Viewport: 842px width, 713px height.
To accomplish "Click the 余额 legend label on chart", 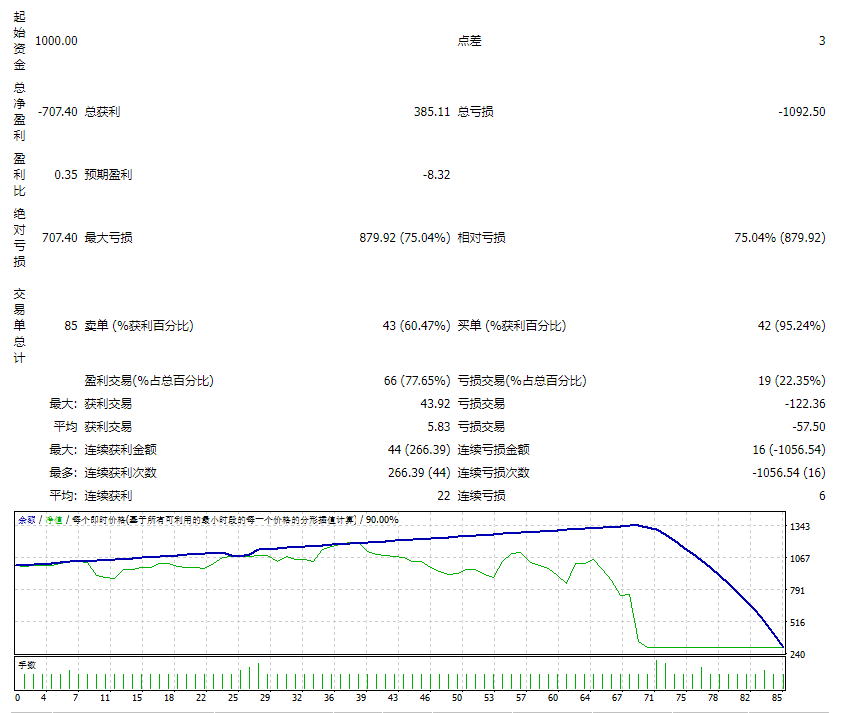I will click(26, 520).
